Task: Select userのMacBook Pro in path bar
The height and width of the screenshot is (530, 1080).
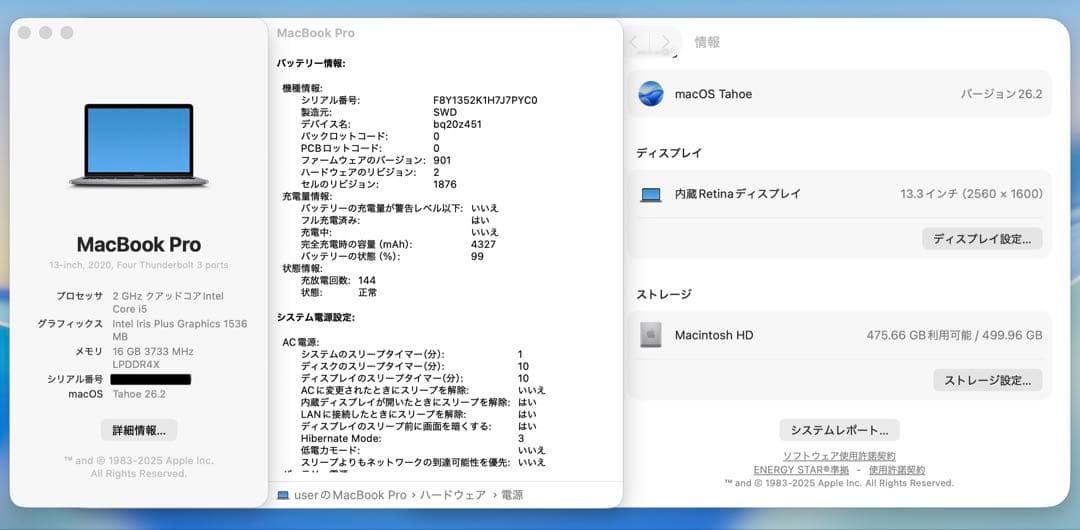Action: pos(350,495)
